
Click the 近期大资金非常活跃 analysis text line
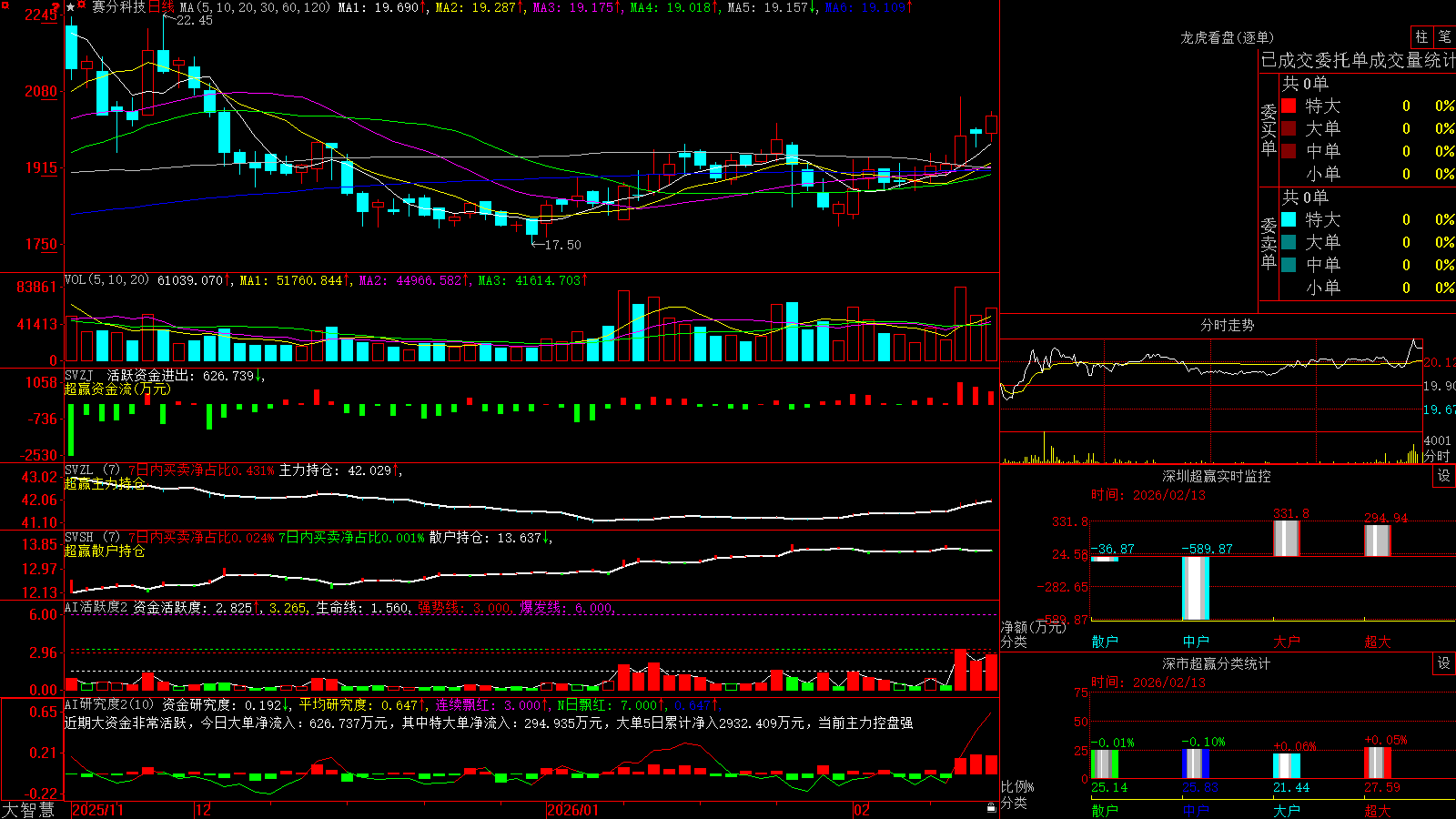click(489, 723)
